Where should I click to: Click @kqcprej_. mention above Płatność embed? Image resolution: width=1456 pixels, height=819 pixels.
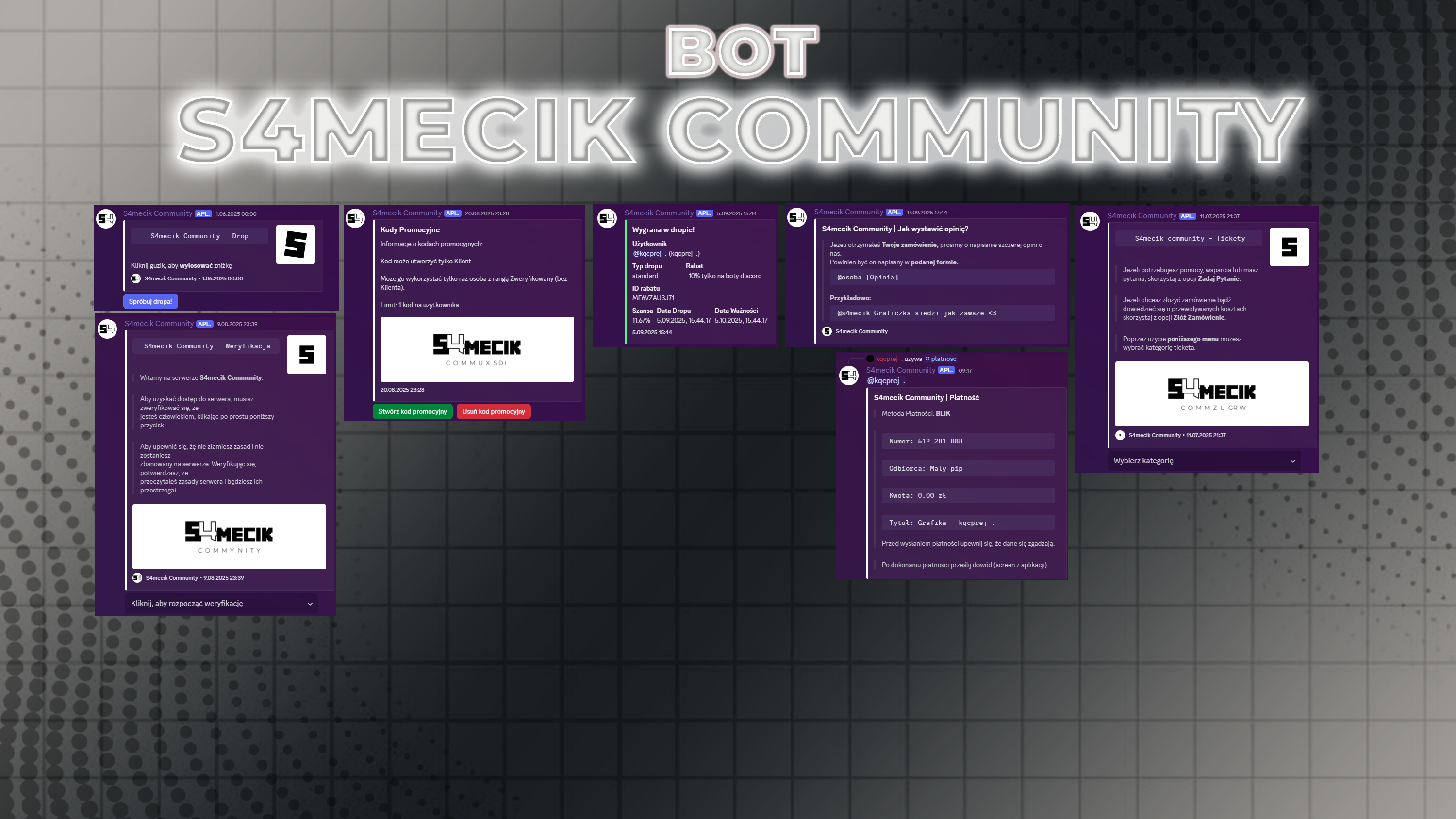pyautogui.click(x=886, y=380)
